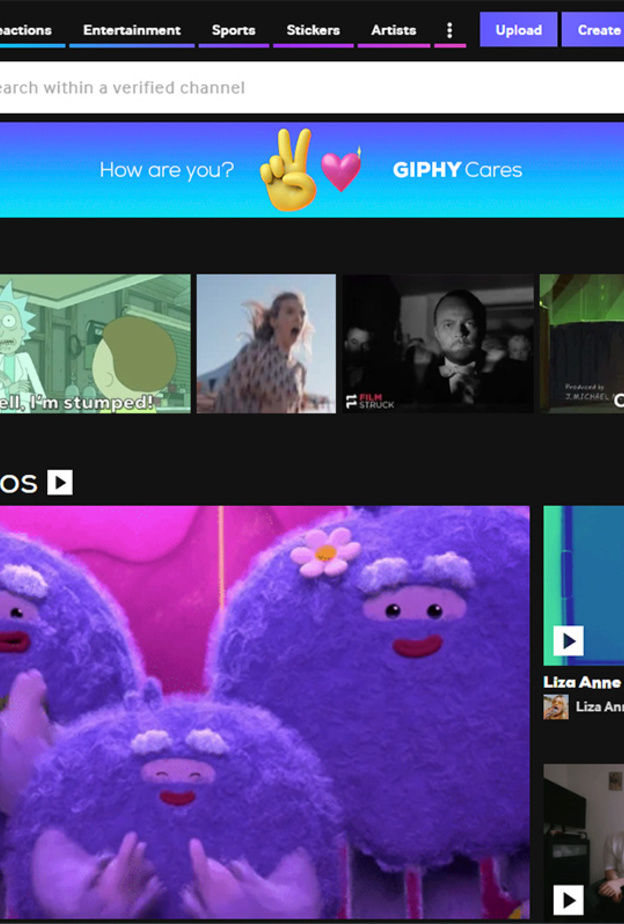Open the Liza Anne video title link
This screenshot has height=924, width=624.
point(583,682)
